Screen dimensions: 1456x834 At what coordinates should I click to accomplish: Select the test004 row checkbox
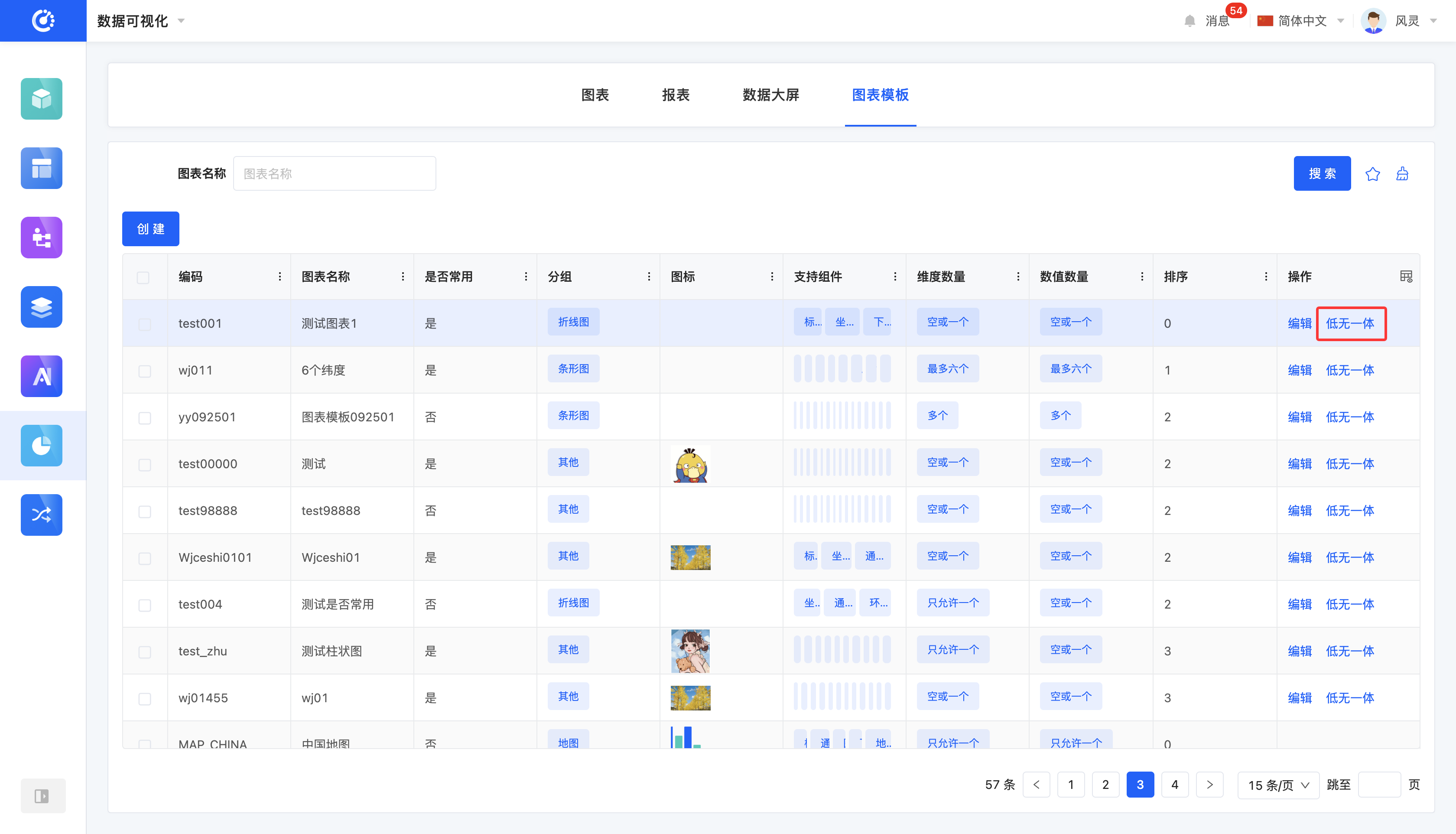click(x=144, y=605)
